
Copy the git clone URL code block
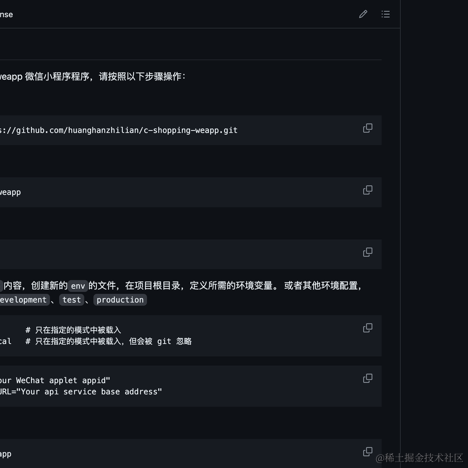coord(368,128)
